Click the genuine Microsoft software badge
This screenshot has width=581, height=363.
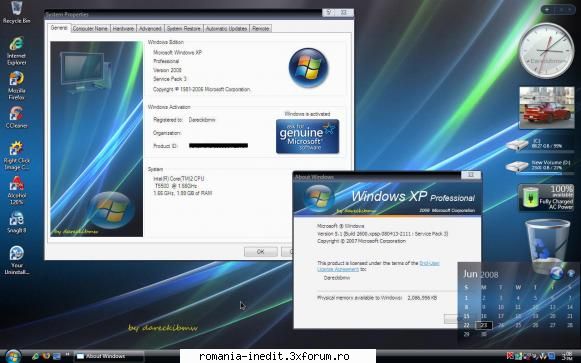tap(307, 136)
